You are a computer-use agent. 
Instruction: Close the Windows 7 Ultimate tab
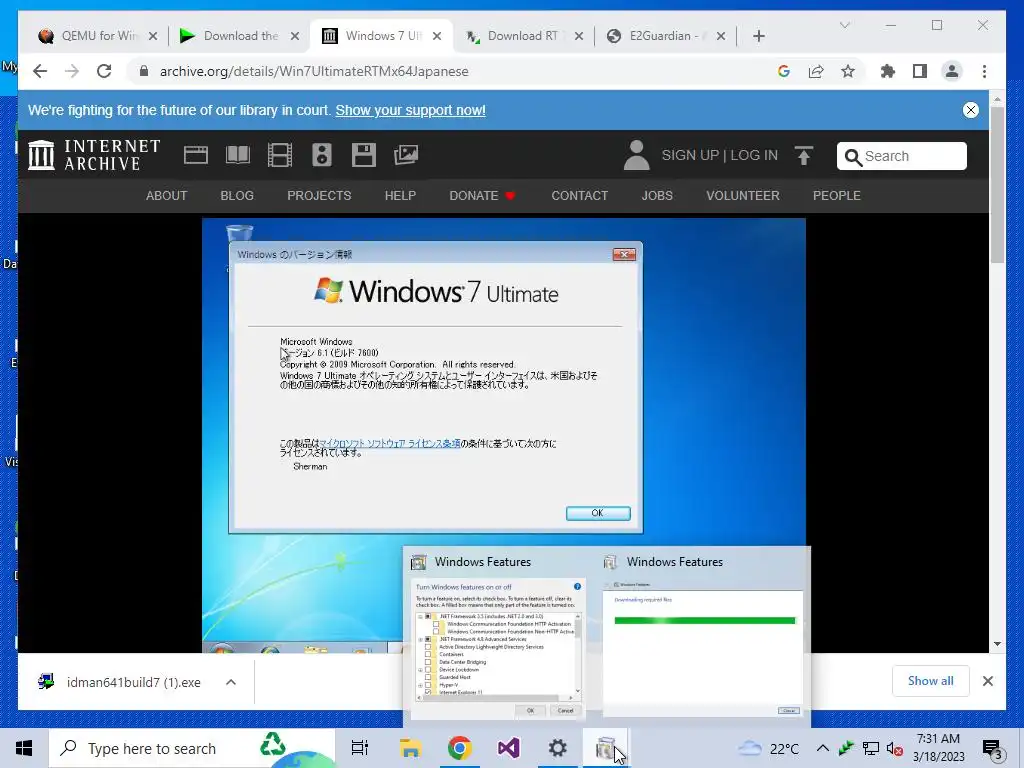coord(437,36)
